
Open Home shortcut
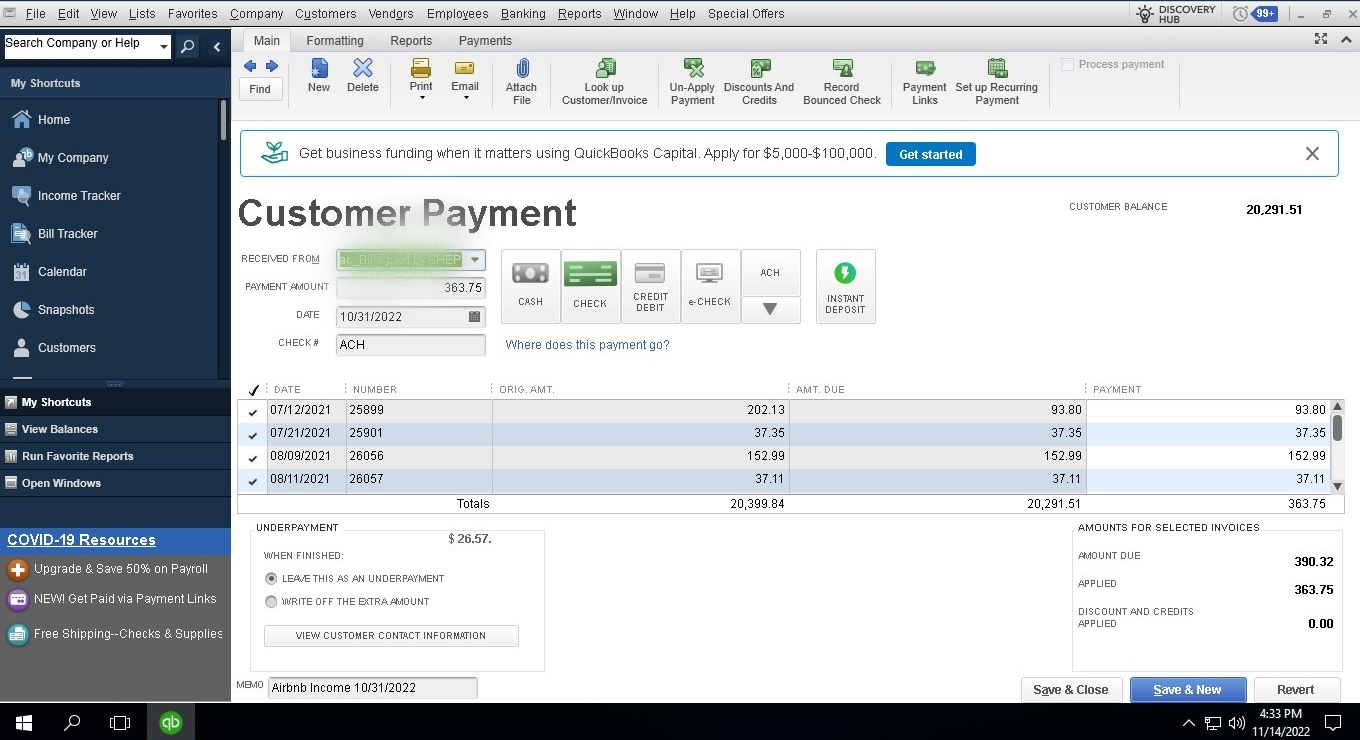click(x=54, y=119)
